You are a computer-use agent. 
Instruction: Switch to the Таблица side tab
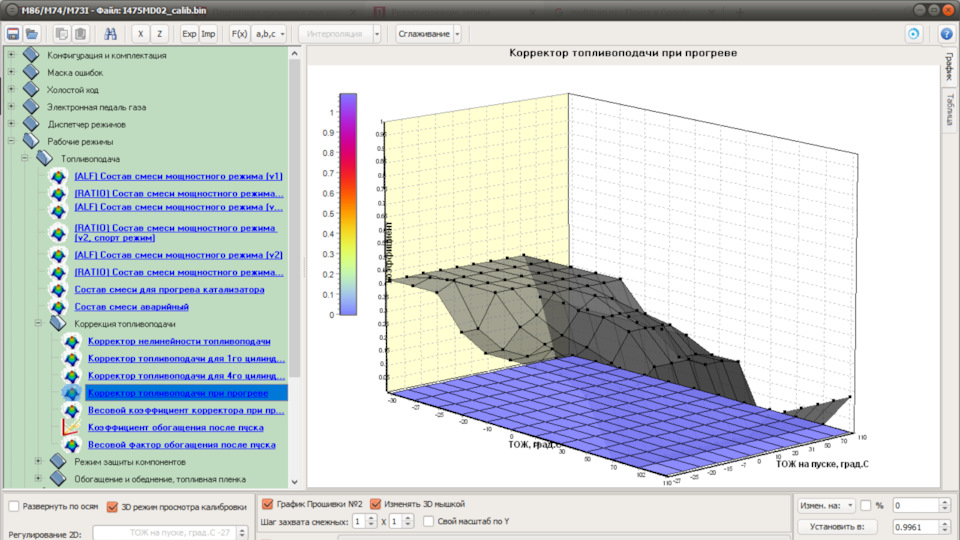coord(949,109)
